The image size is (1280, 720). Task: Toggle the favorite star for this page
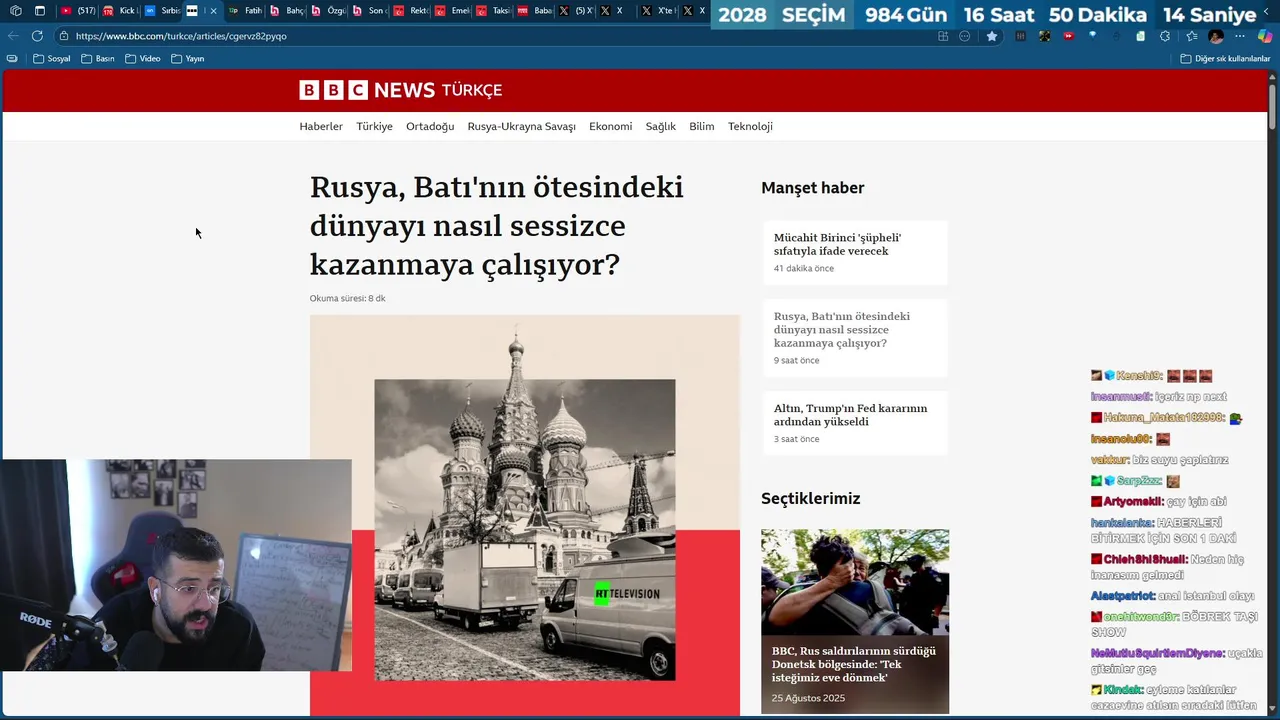pos(992,36)
